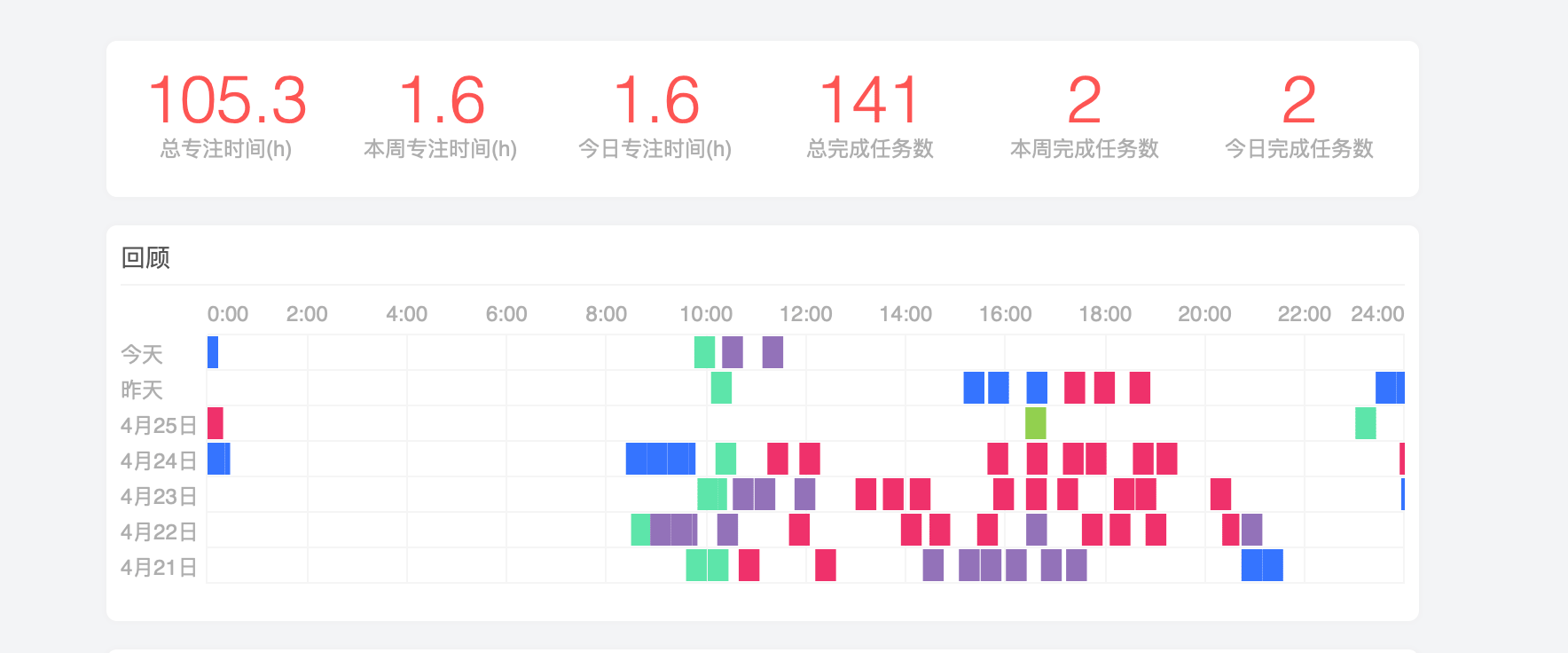Select the 总完成任务数 label

coord(870,149)
